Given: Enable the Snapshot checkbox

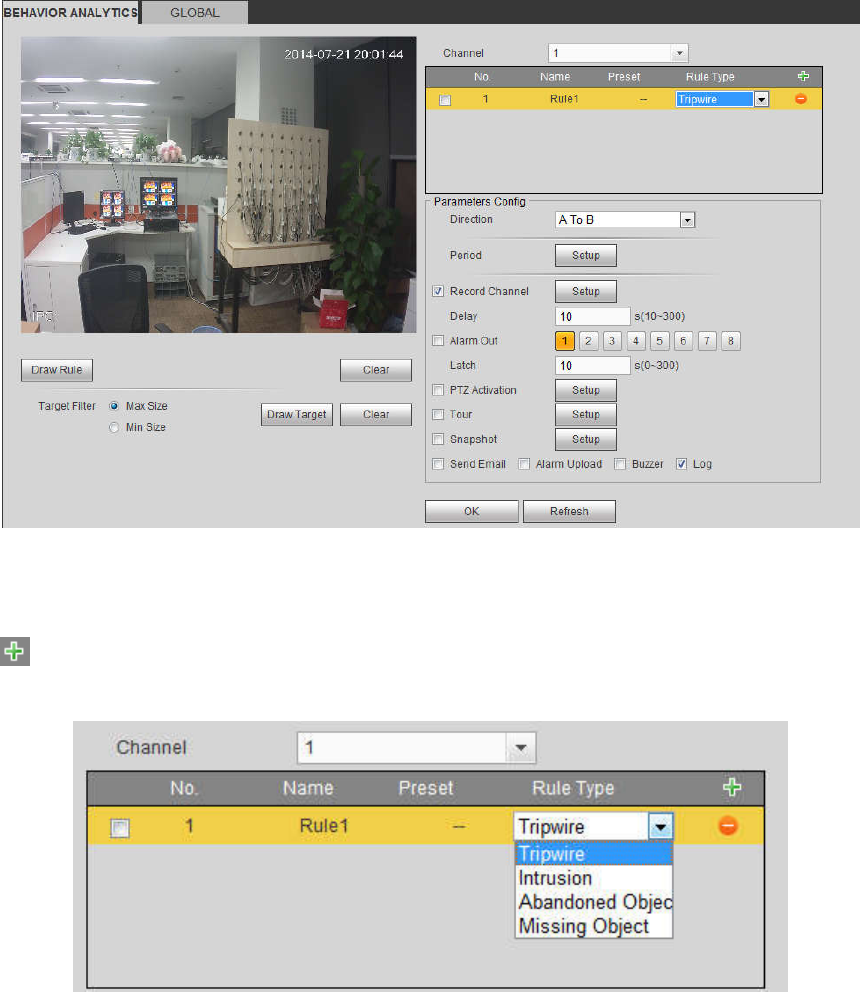Looking at the screenshot, I should tap(438, 440).
